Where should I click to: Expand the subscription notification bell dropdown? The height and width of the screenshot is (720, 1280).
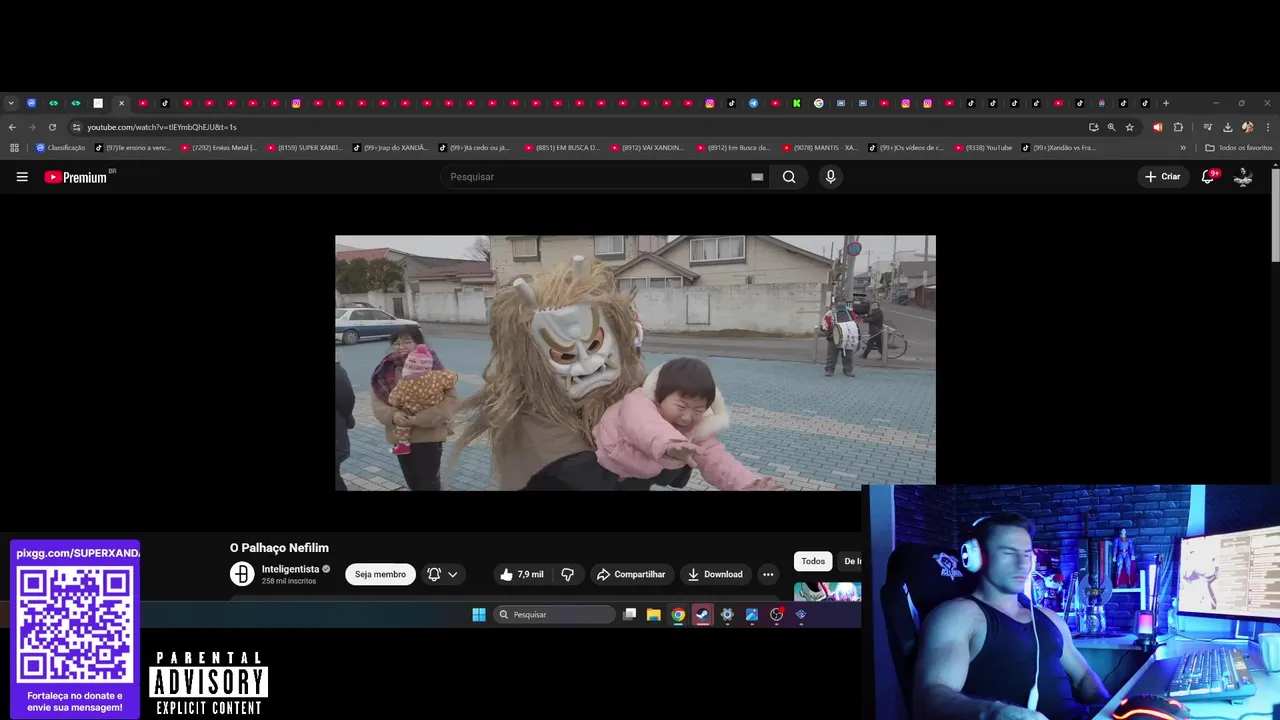click(442, 574)
